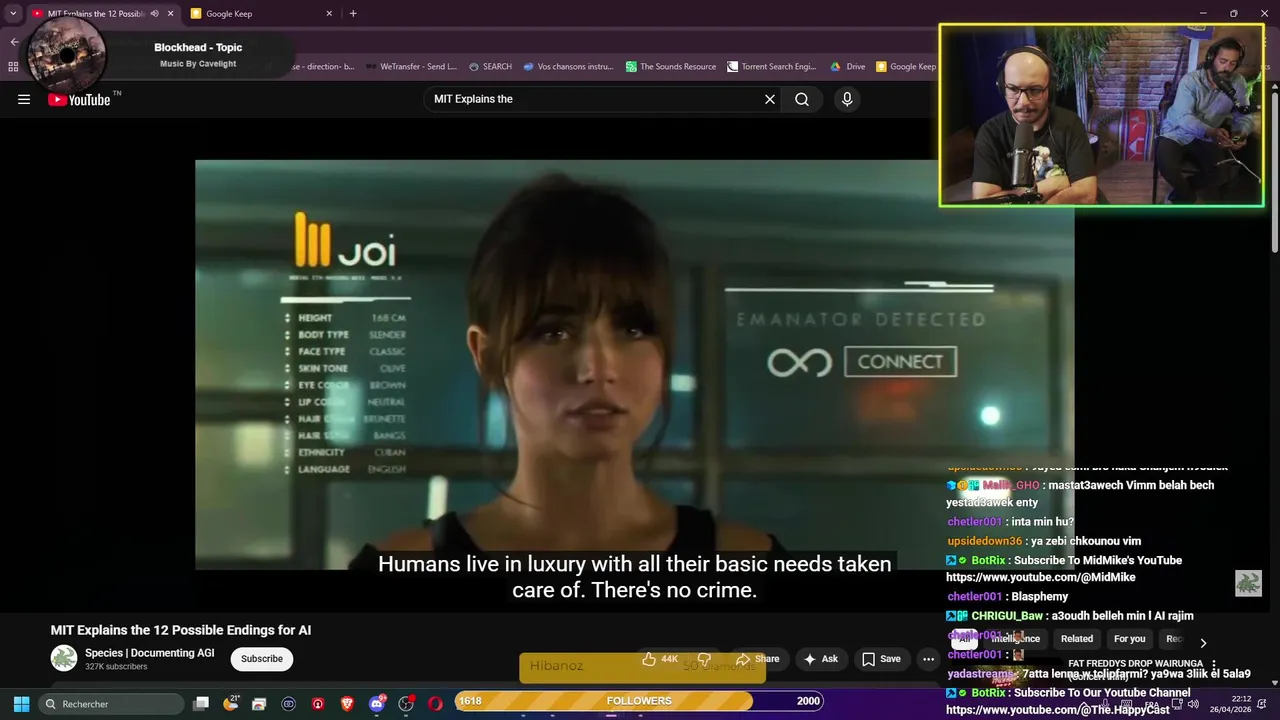Go back with browser back arrow
Image resolution: width=1280 pixels, height=720 pixels.
(14, 42)
